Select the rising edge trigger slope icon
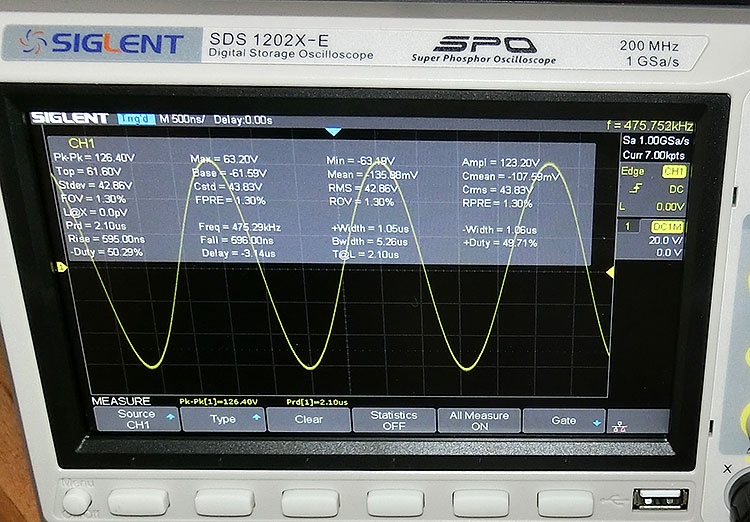750x522 pixels. coord(635,189)
